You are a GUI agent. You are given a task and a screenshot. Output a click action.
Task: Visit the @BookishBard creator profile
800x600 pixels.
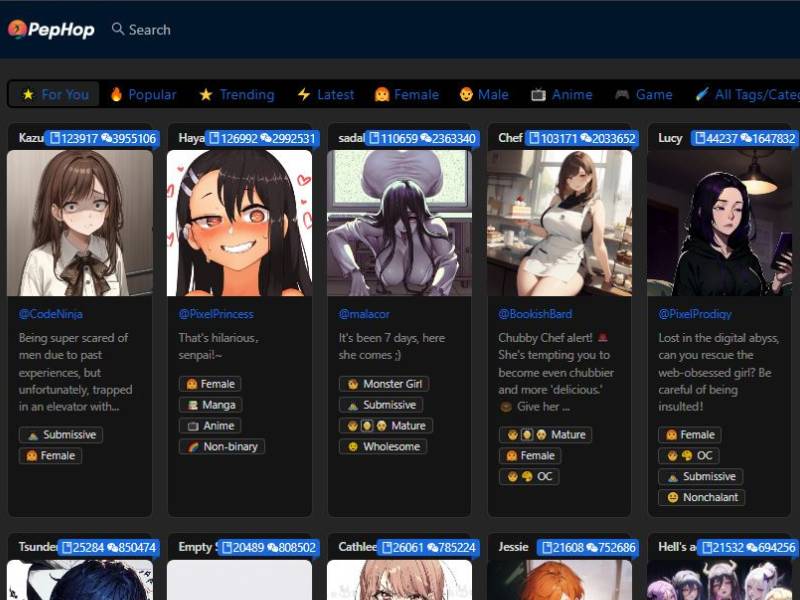point(535,314)
